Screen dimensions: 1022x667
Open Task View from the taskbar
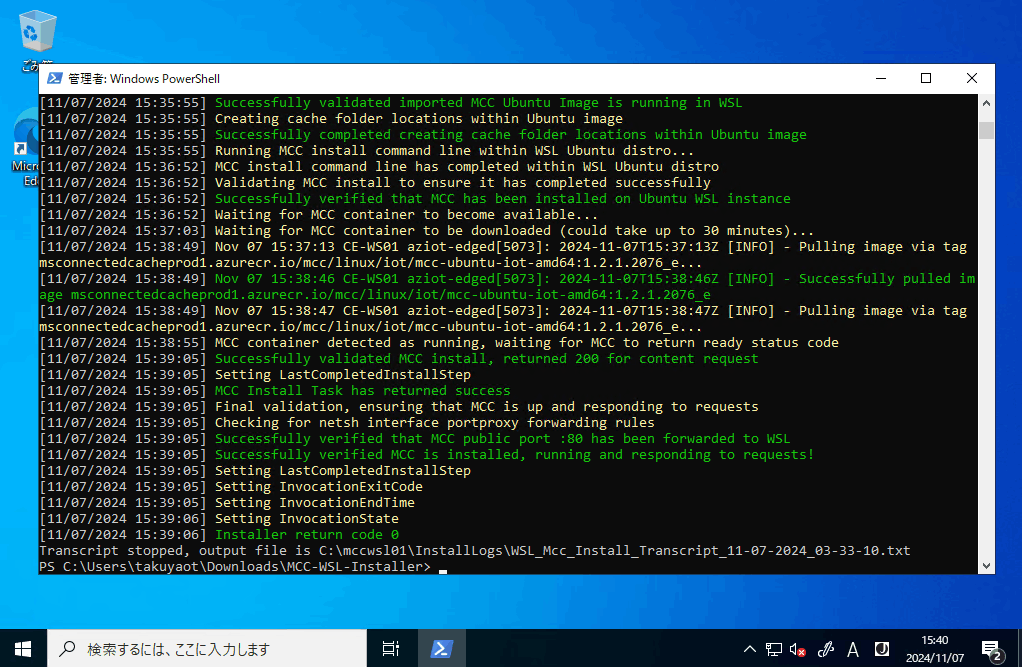pyautogui.click(x=391, y=649)
